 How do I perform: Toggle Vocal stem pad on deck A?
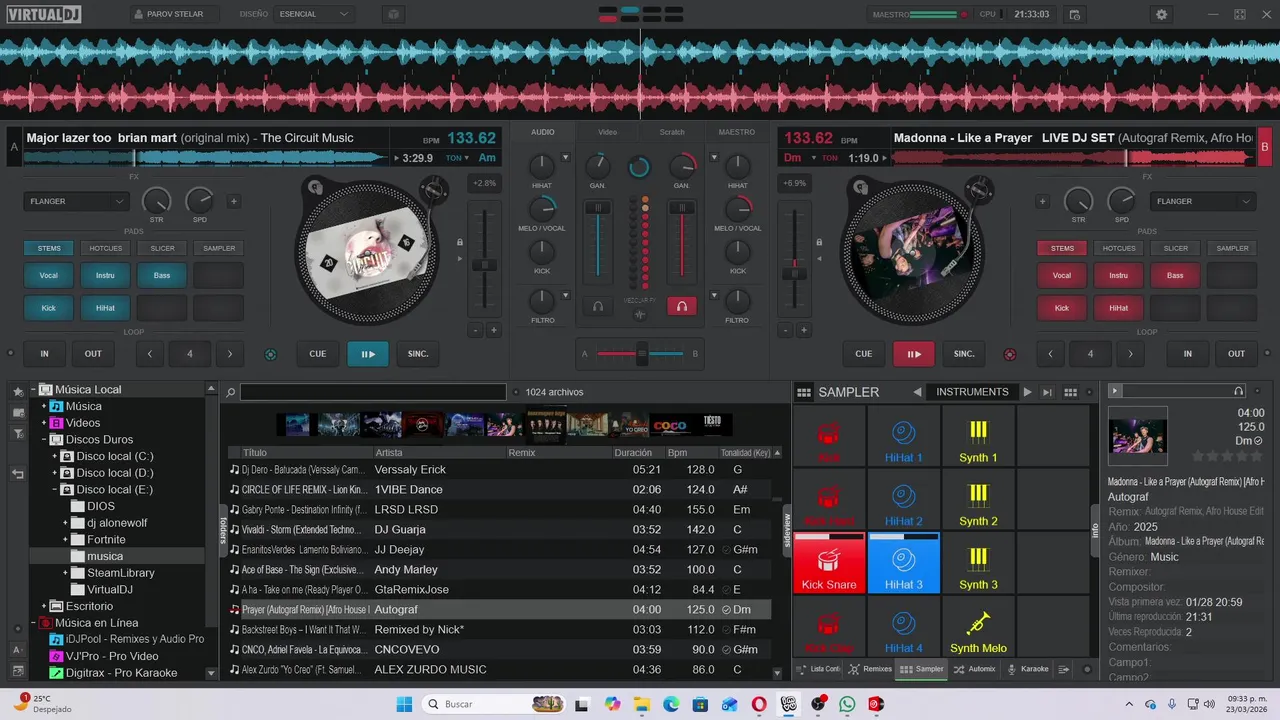click(x=48, y=275)
